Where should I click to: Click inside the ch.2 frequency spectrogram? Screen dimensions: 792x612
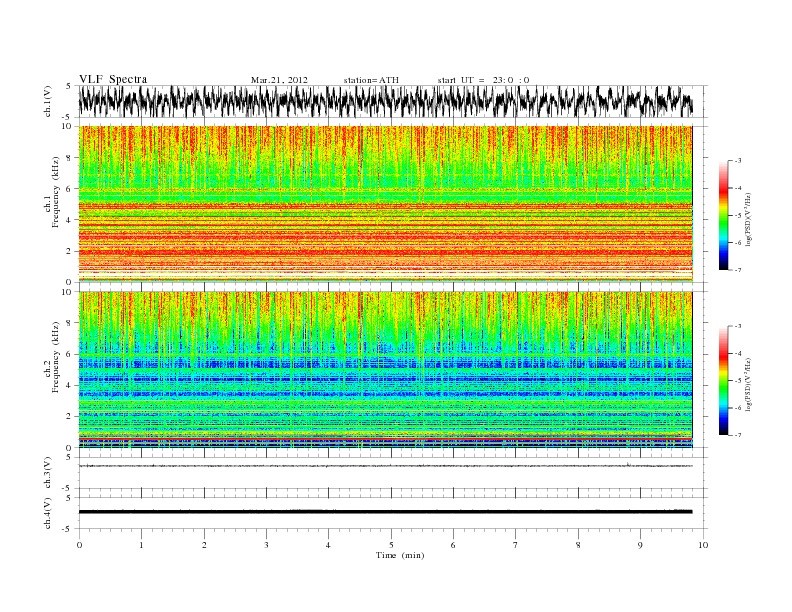(385, 370)
